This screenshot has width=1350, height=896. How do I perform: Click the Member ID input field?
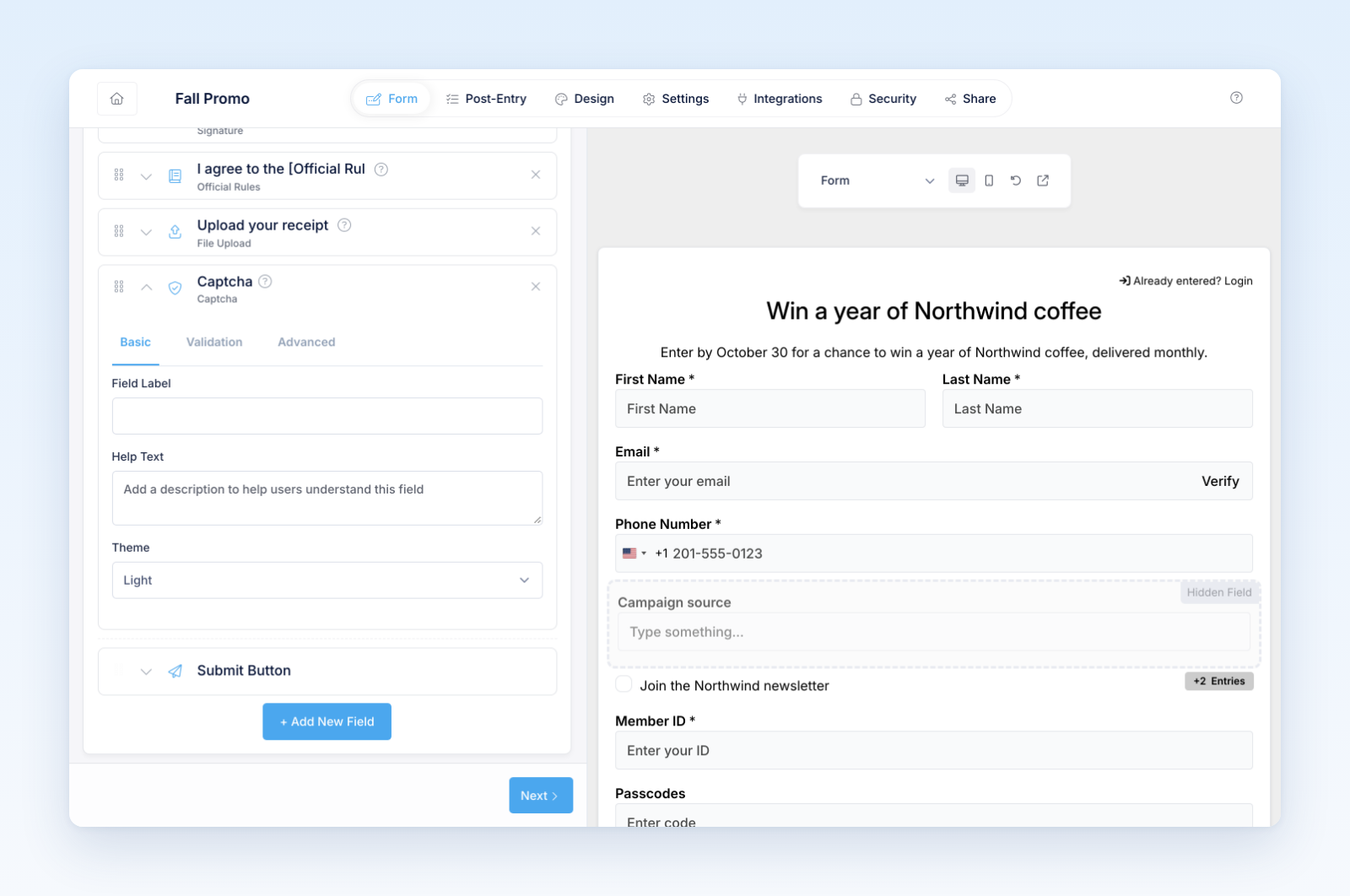(x=934, y=750)
